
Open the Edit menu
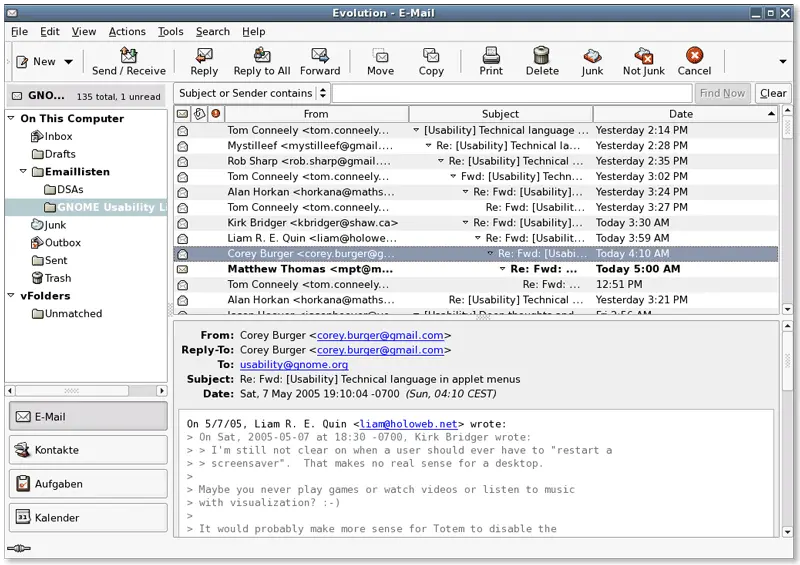[x=49, y=32]
